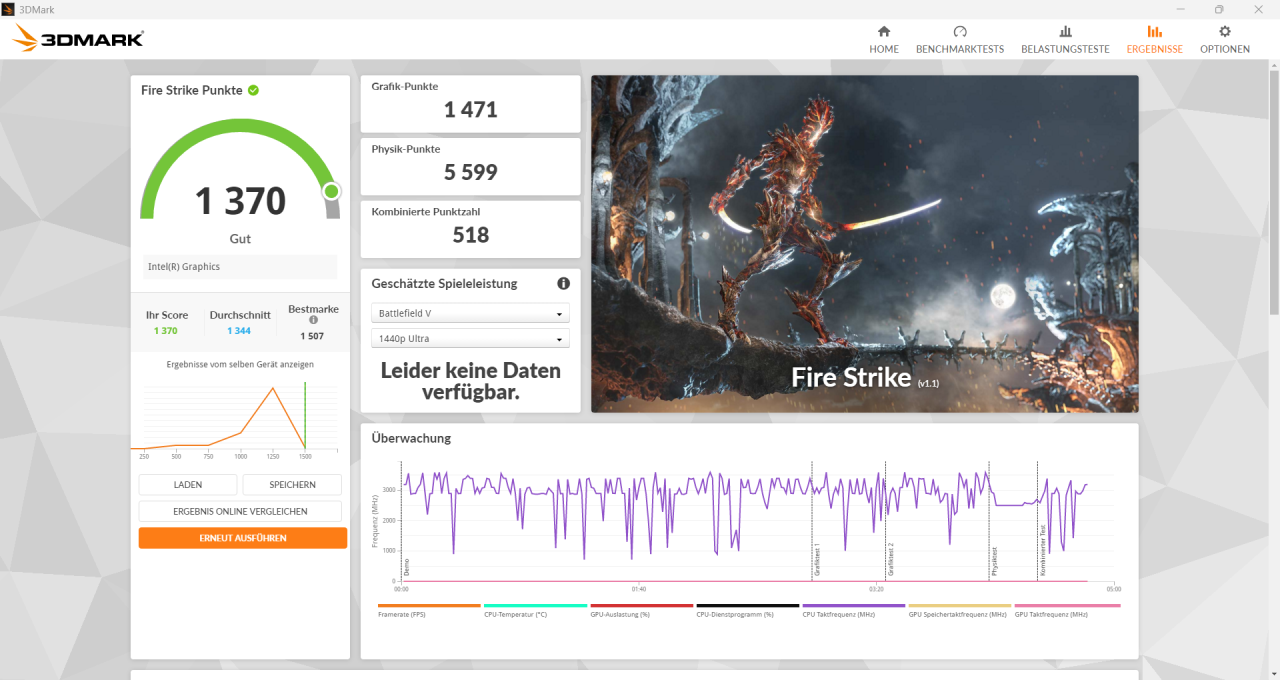Click the Belastungsteste bar-chart icon
The height and width of the screenshot is (680, 1280).
[x=1065, y=32]
